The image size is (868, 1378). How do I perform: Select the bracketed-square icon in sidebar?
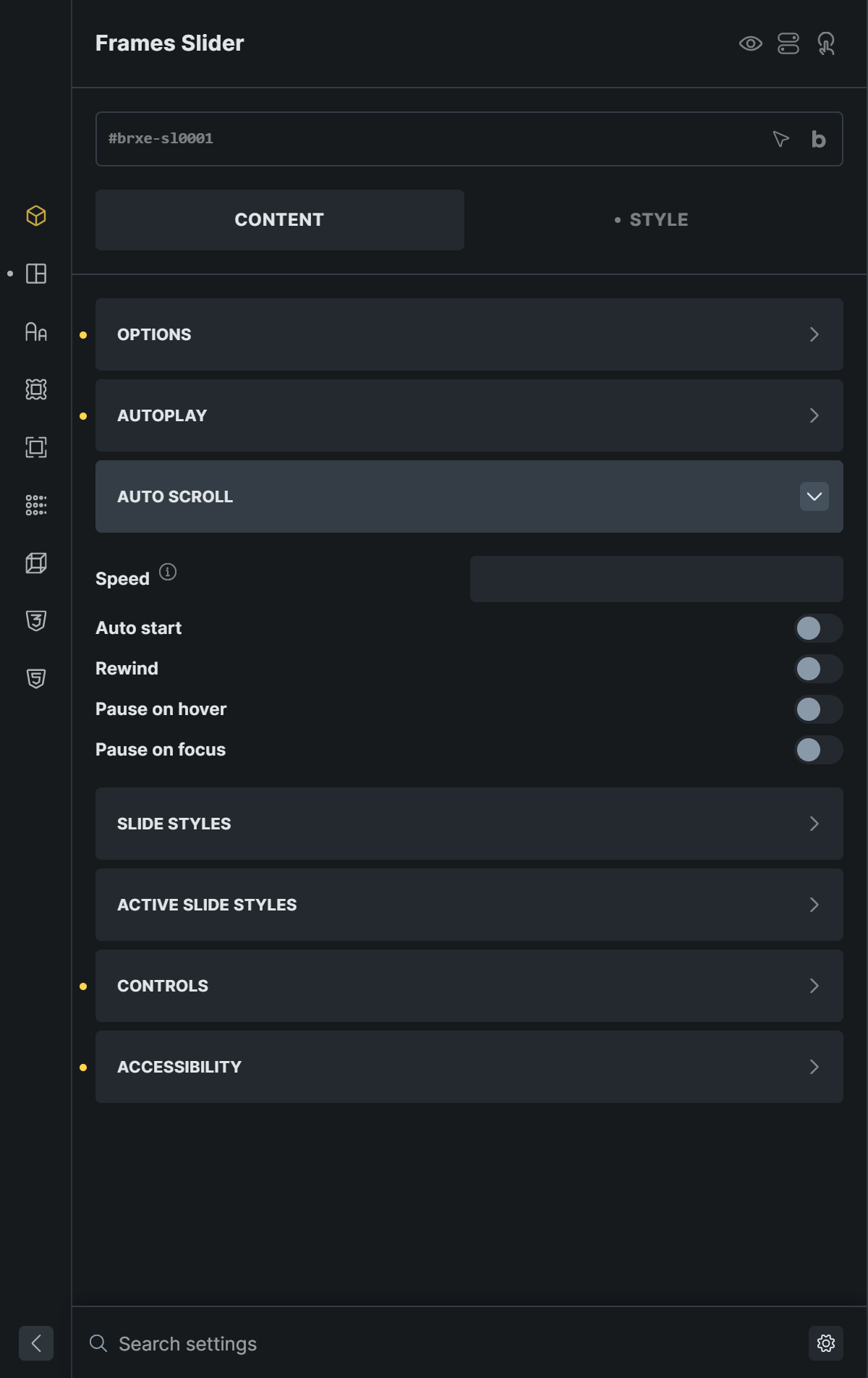36,447
